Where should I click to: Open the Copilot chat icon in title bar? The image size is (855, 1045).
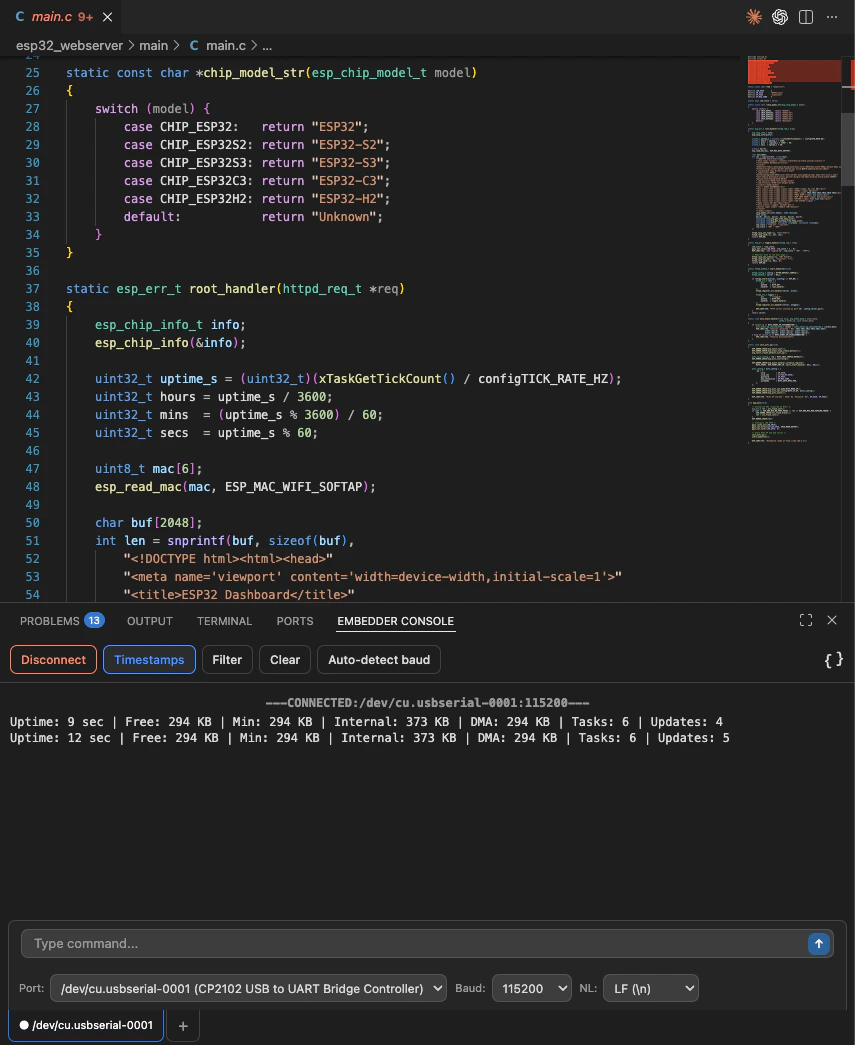[779, 17]
